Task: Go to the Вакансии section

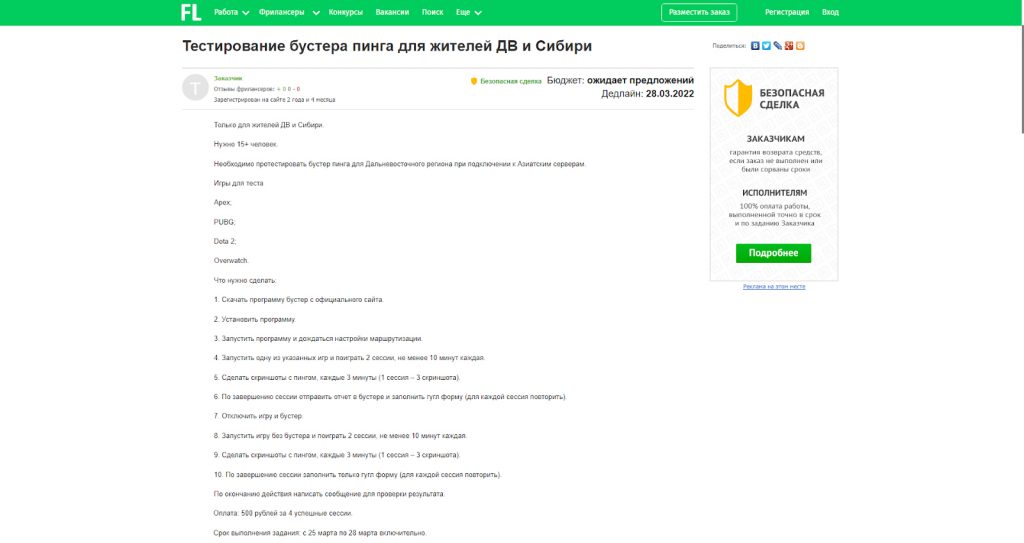Action: pyautogui.click(x=393, y=12)
